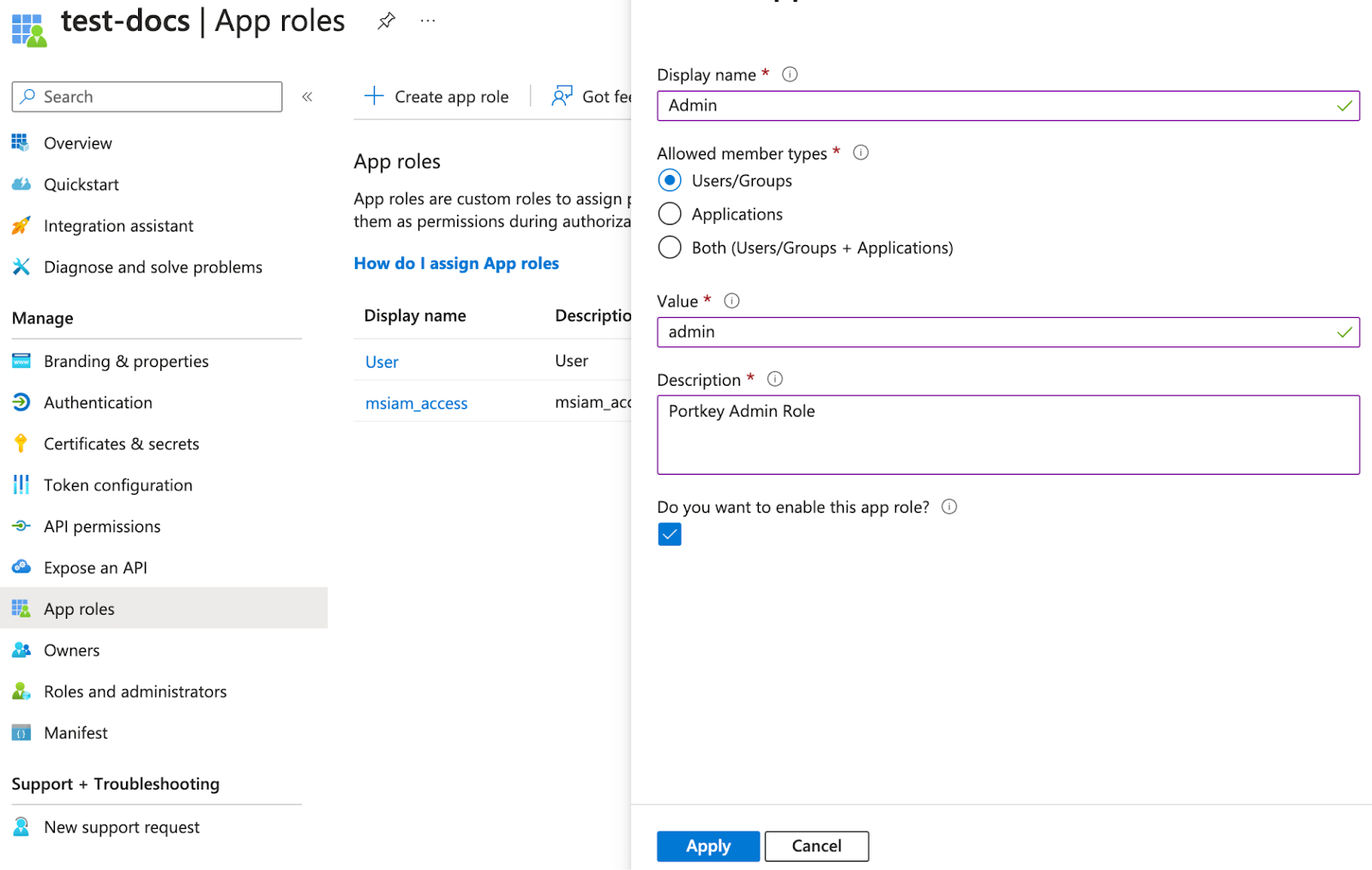Image resolution: width=1372 pixels, height=870 pixels.
Task: Open the Allowed member types info tooltip
Action: pyautogui.click(x=860, y=153)
